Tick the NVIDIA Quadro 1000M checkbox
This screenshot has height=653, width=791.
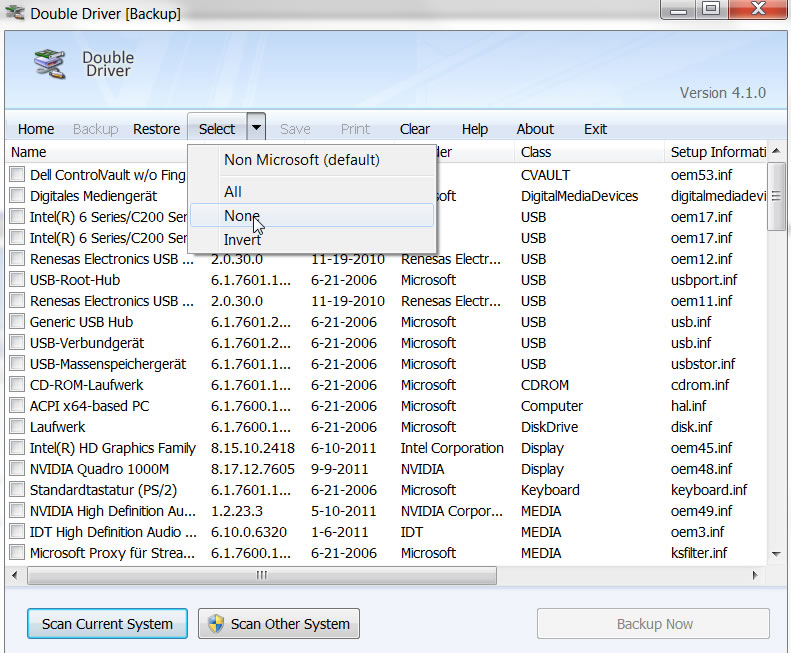tap(17, 469)
